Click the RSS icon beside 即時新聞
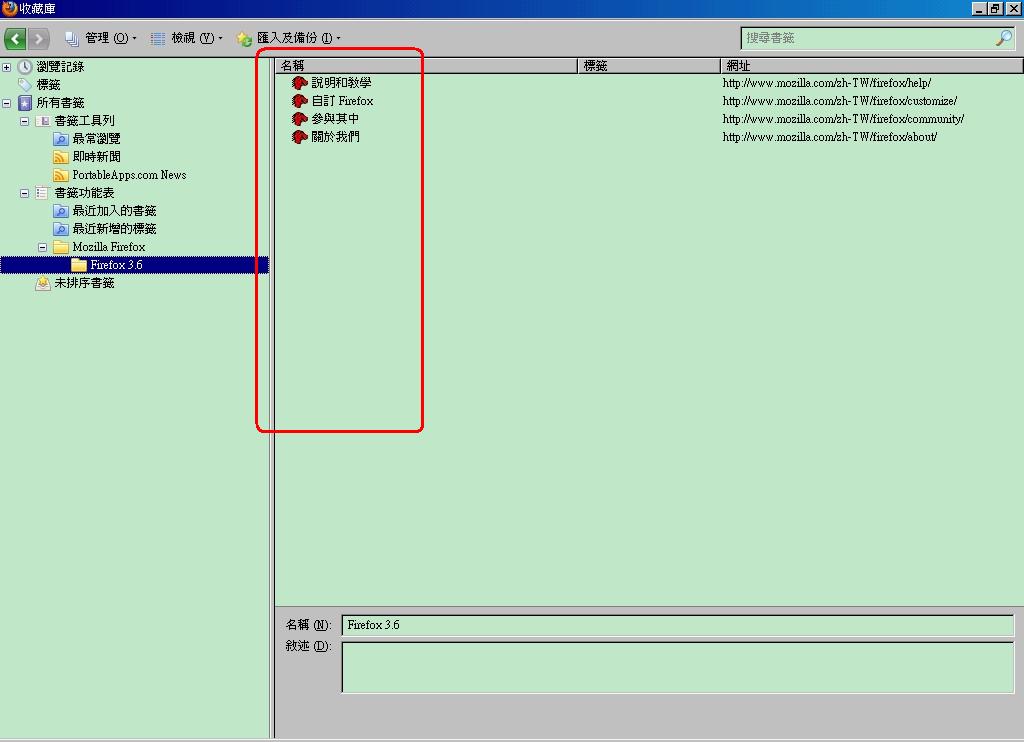Viewport: 1024px width, 742px height. click(61, 157)
